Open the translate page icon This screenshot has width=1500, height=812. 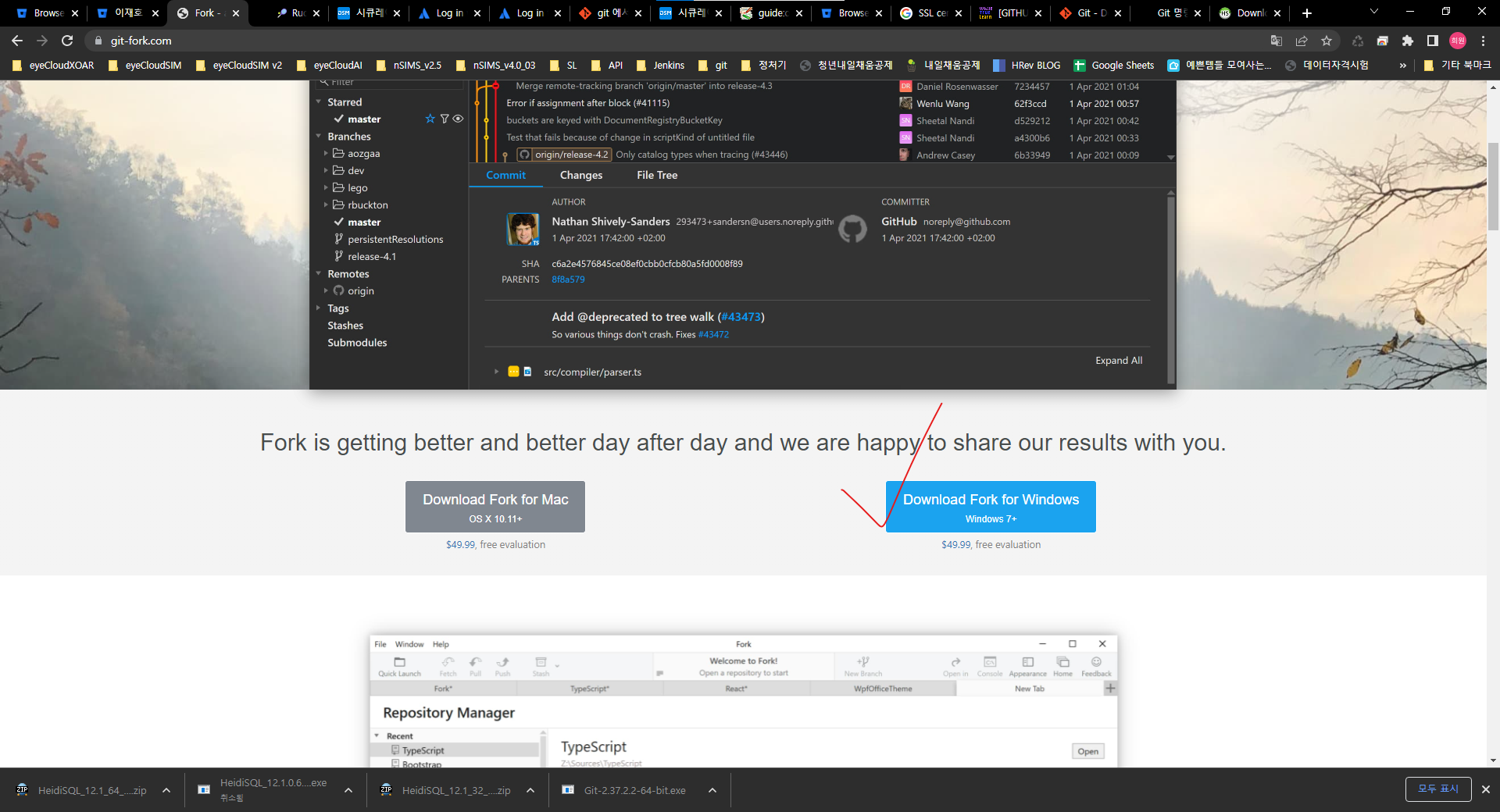coord(1277,41)
